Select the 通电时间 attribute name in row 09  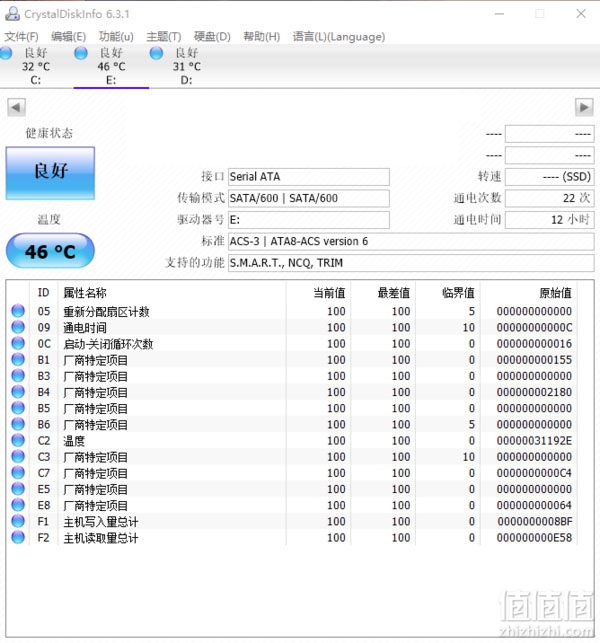click(85, 328)
